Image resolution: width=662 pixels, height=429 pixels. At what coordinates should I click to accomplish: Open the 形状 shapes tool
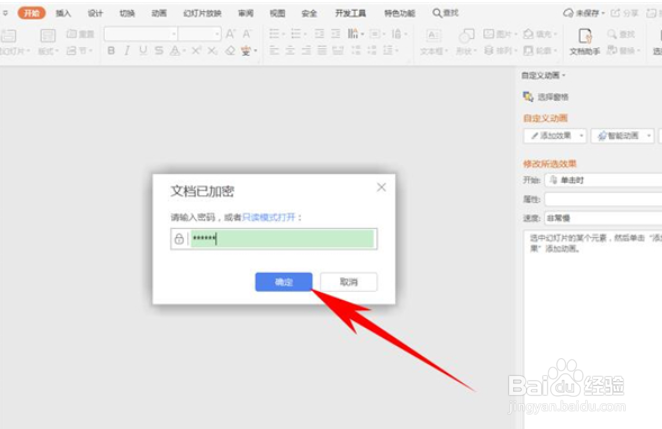click(x=466, y=42)
